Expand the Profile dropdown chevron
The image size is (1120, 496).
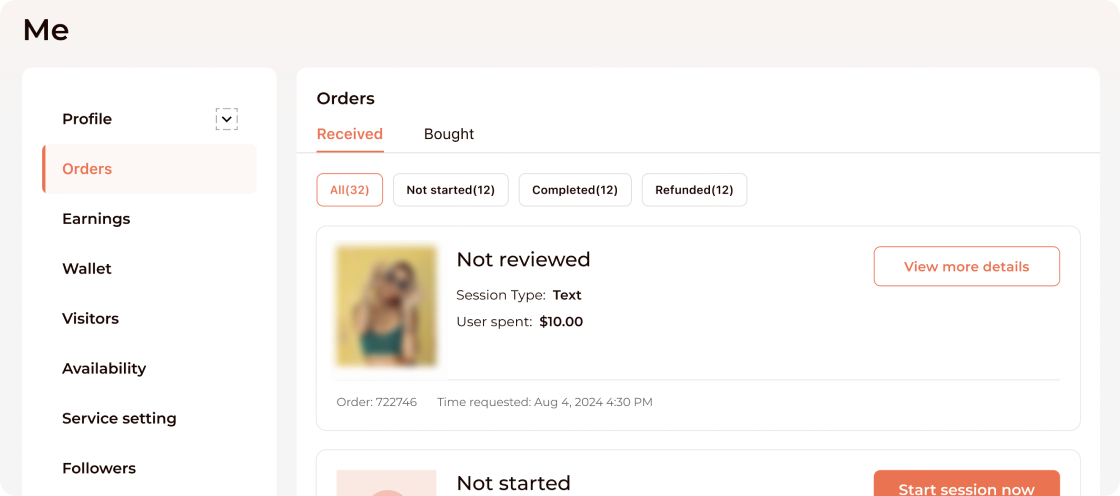click(227, 120)
